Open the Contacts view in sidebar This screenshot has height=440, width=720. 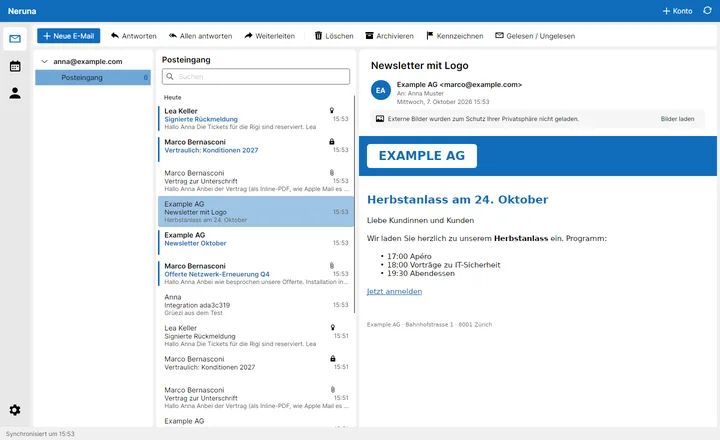(x=15, y=93)
